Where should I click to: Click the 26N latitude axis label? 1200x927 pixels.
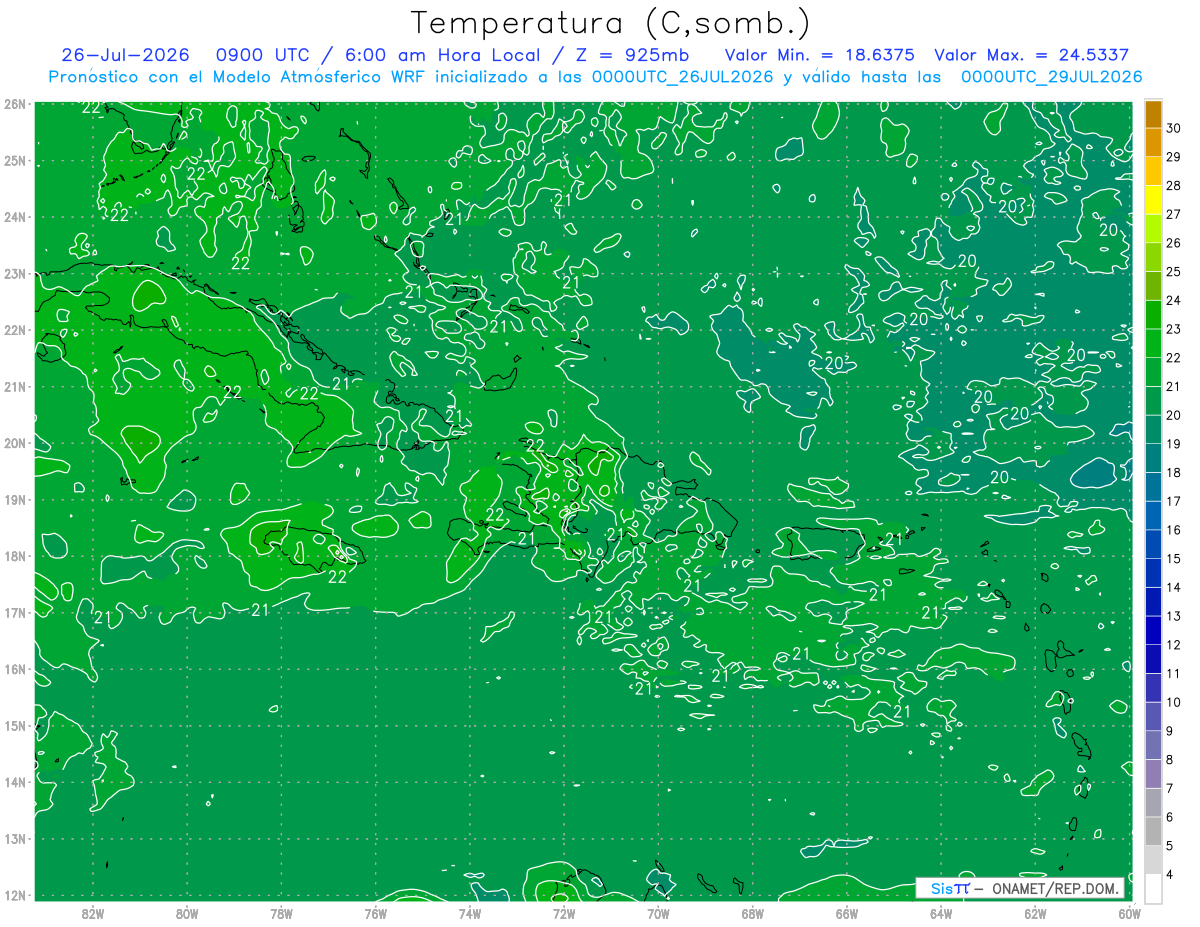coord(14,104)
